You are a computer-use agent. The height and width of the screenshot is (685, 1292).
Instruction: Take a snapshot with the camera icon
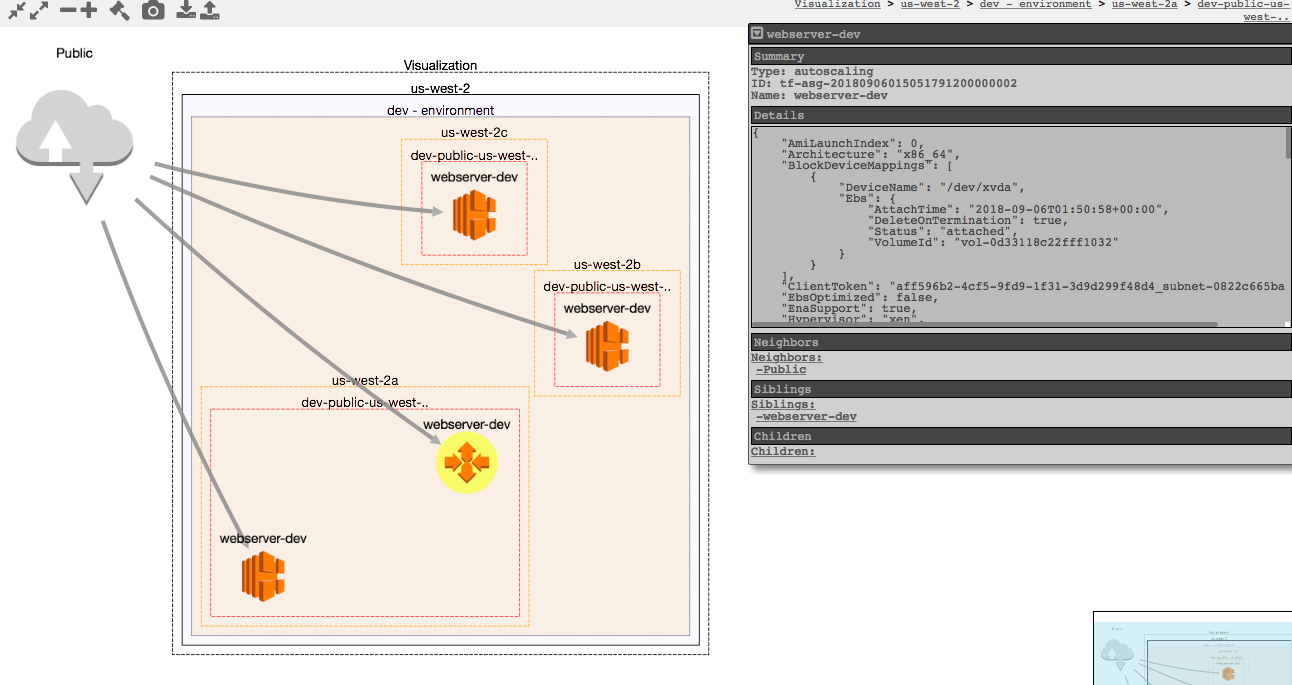(153, 11)
